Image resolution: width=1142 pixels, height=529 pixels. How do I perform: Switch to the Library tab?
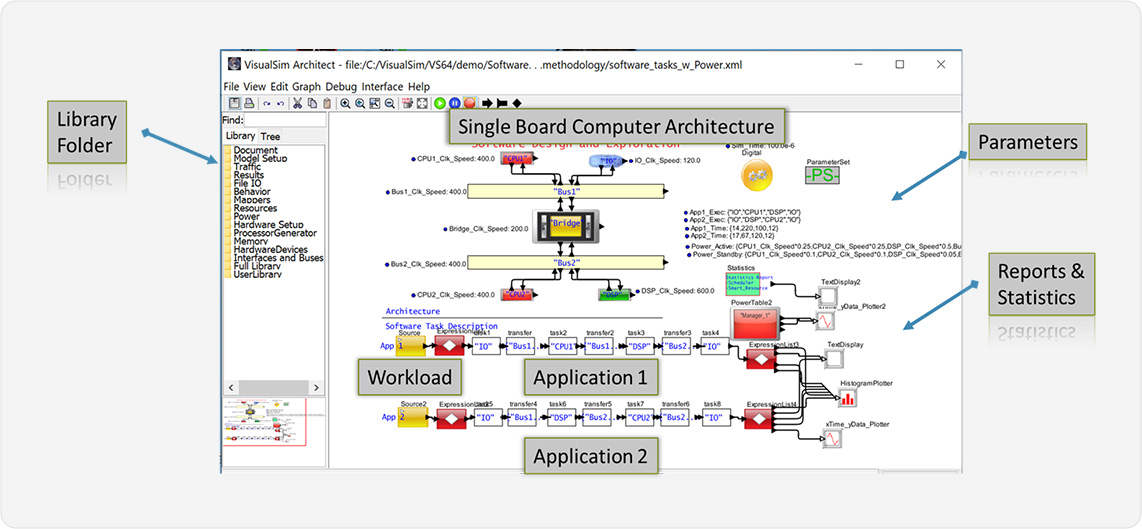click(x=240, y=136)
